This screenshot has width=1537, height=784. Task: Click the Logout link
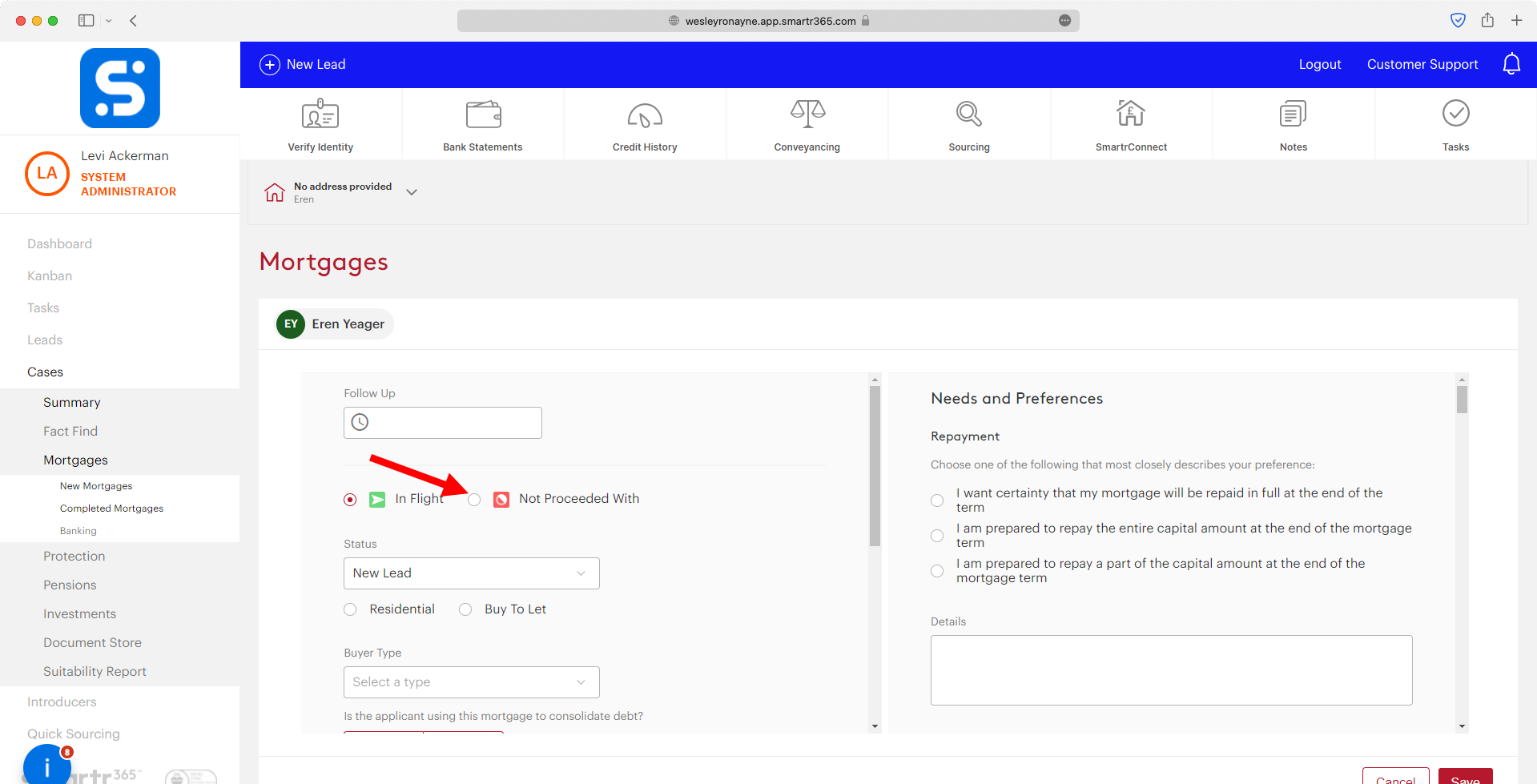[x=1320, y=64]
